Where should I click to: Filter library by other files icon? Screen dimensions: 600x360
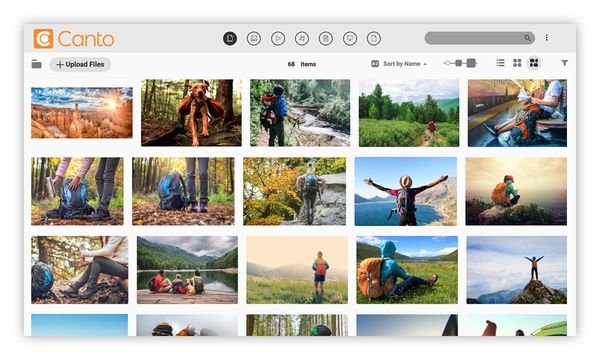374,38
